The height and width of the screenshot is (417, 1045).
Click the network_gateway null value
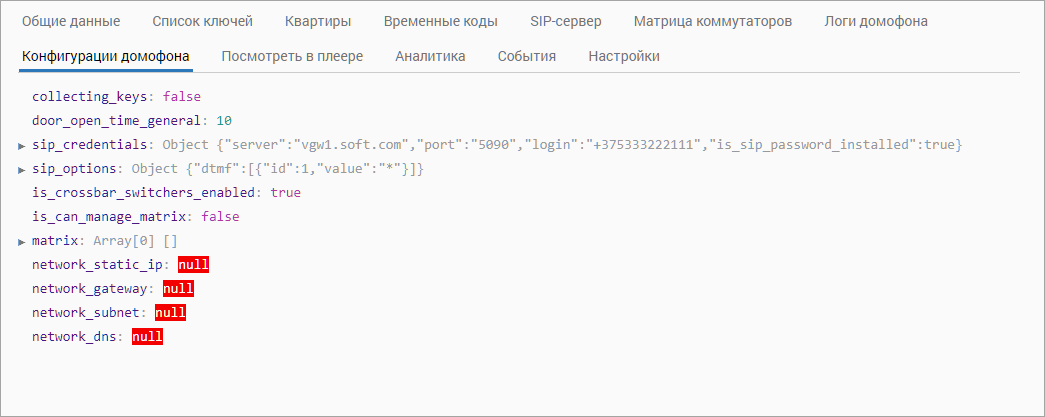tap(178, 289)
